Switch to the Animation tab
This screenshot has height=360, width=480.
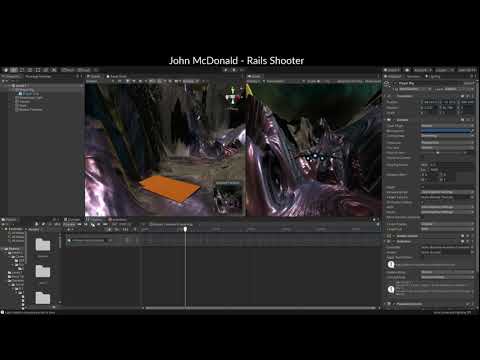coord(117,220)
